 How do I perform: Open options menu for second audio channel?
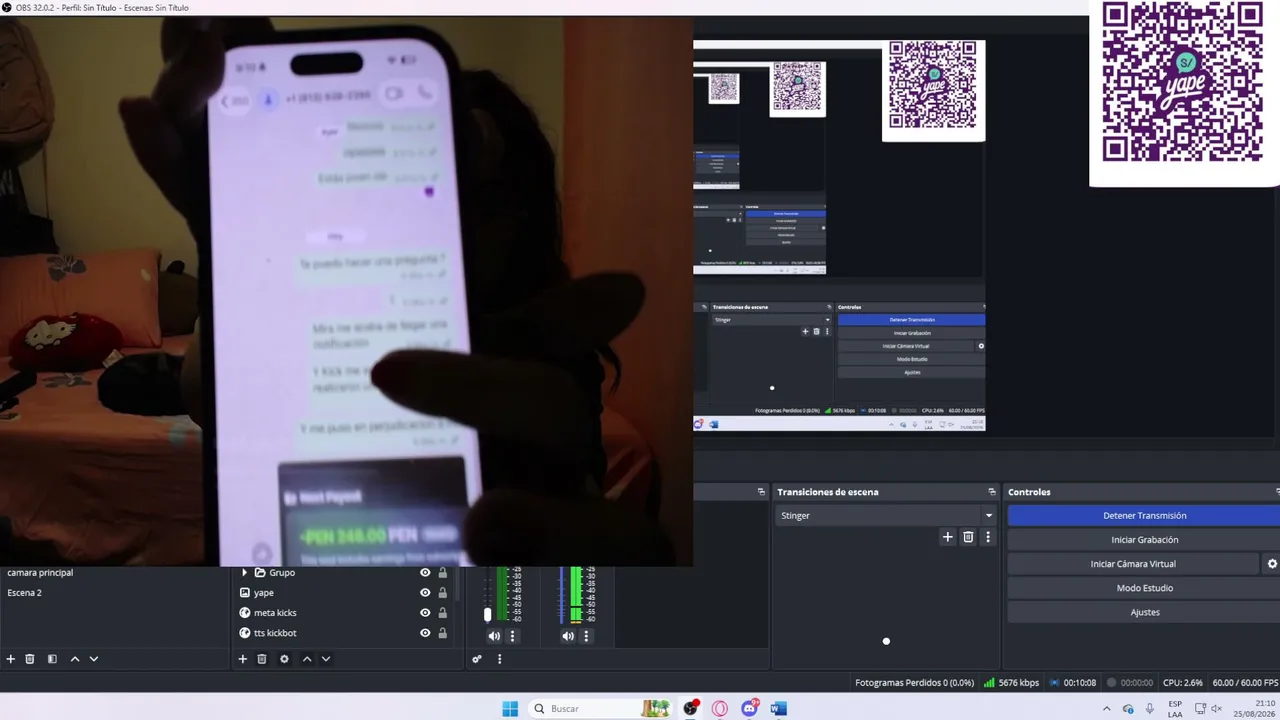586,636
